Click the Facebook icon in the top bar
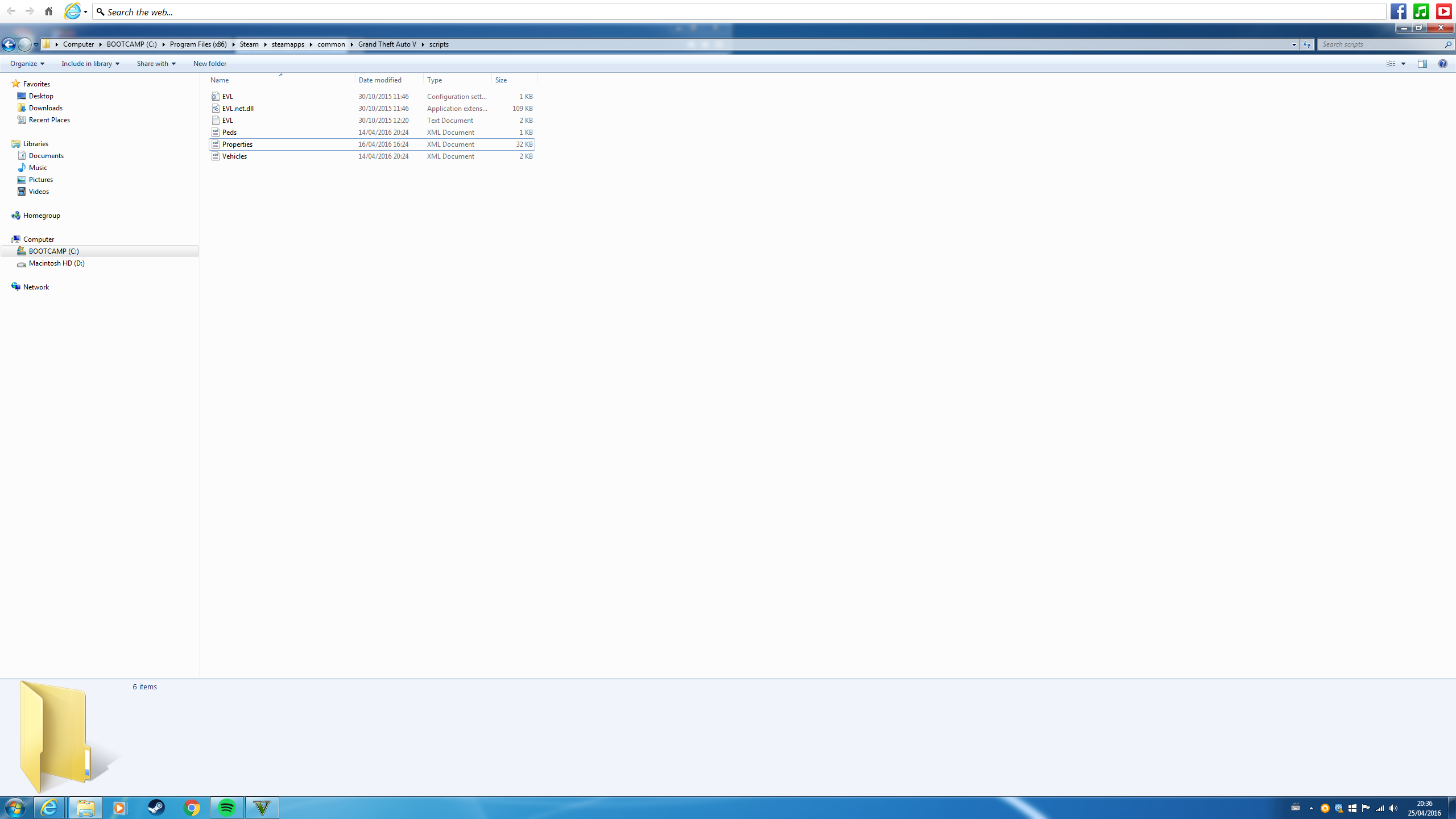The width and height of the screenshot is (1456, 819). click(x=1399, y=11)
